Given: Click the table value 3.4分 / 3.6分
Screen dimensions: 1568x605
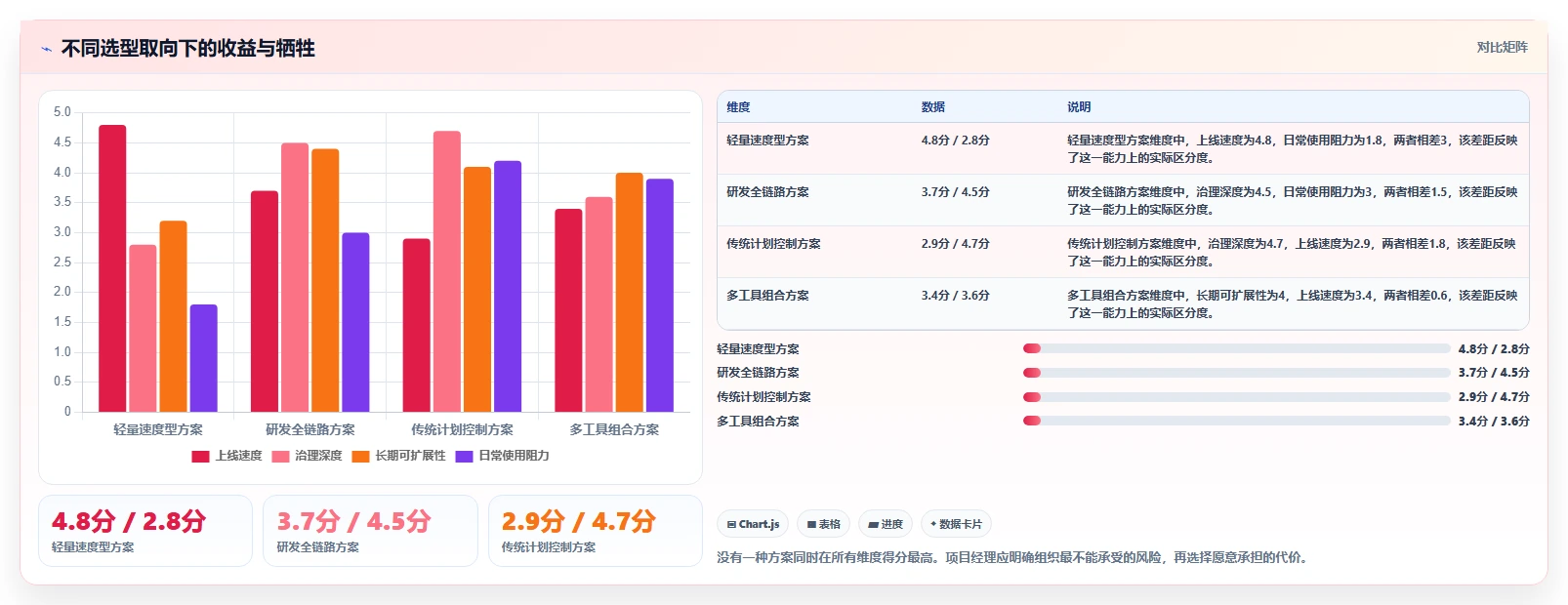Looking at the screenshot, I should pos(956,296).
